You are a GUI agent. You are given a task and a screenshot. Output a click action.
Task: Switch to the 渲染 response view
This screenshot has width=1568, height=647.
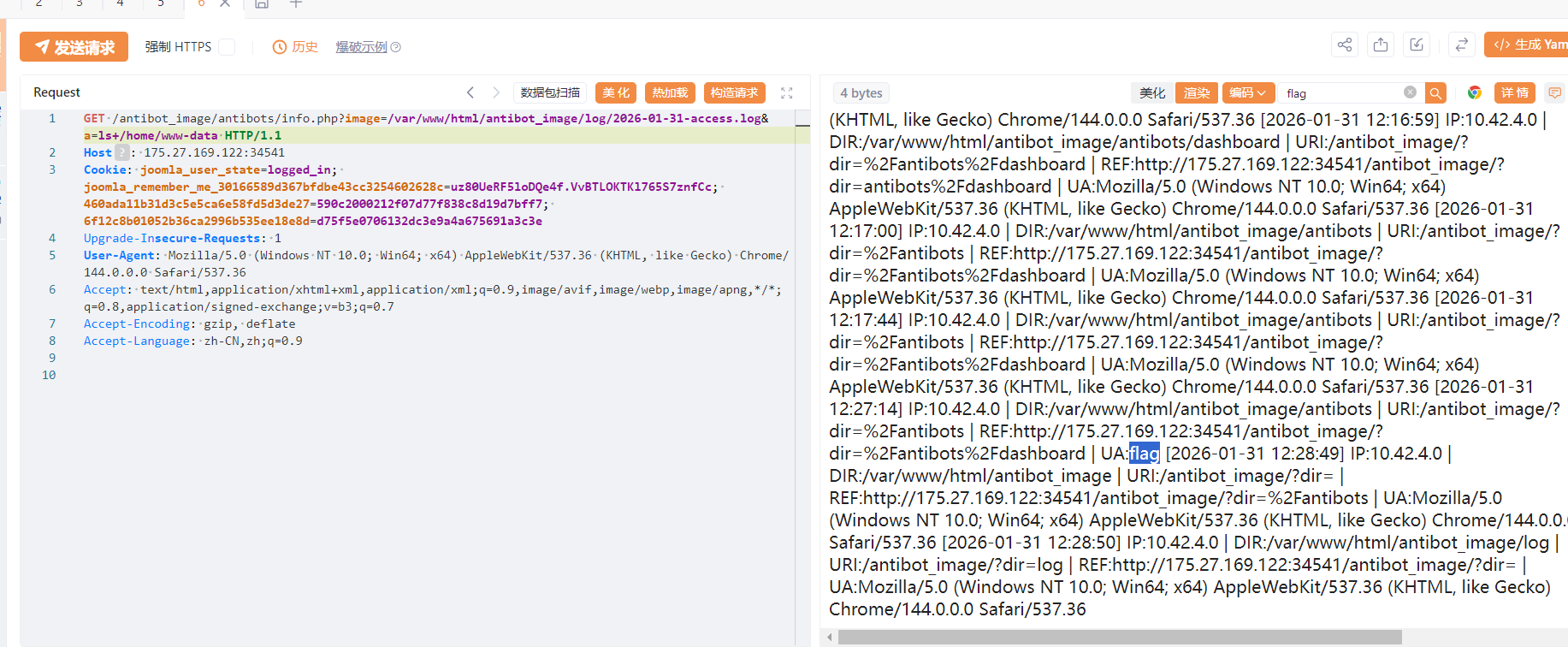[x=1196, y=92]
